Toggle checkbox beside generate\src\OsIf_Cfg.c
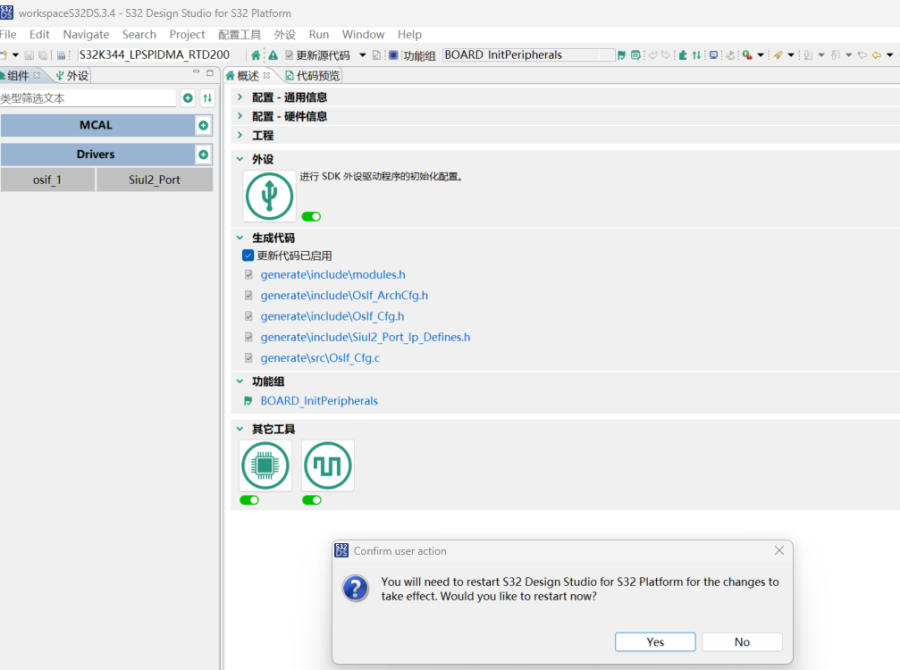Screen dimensions: 900x670 click(249, 358)
